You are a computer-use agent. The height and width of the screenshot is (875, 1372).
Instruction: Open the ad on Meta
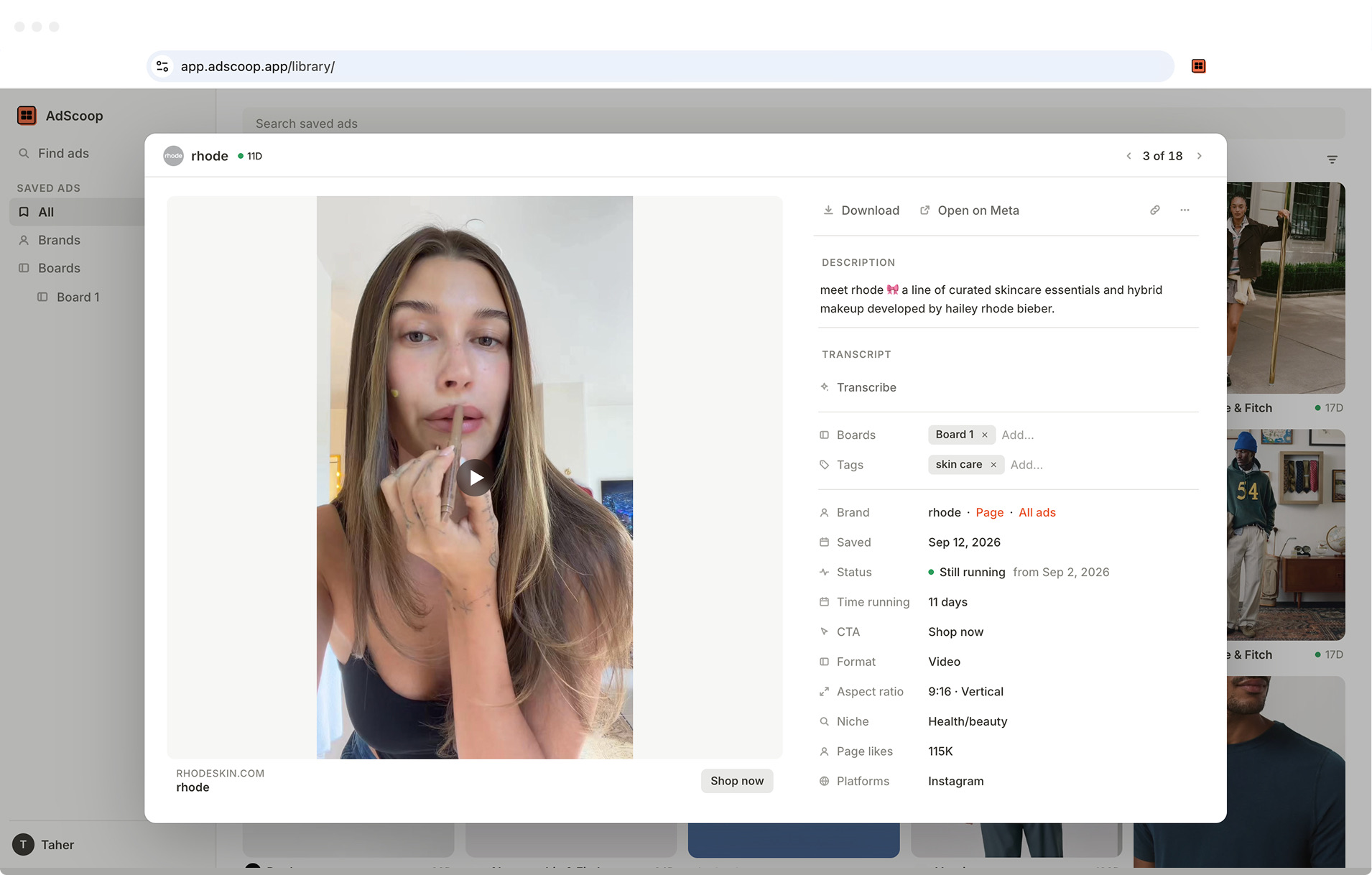pyautogui.click(x=969, y=210)
